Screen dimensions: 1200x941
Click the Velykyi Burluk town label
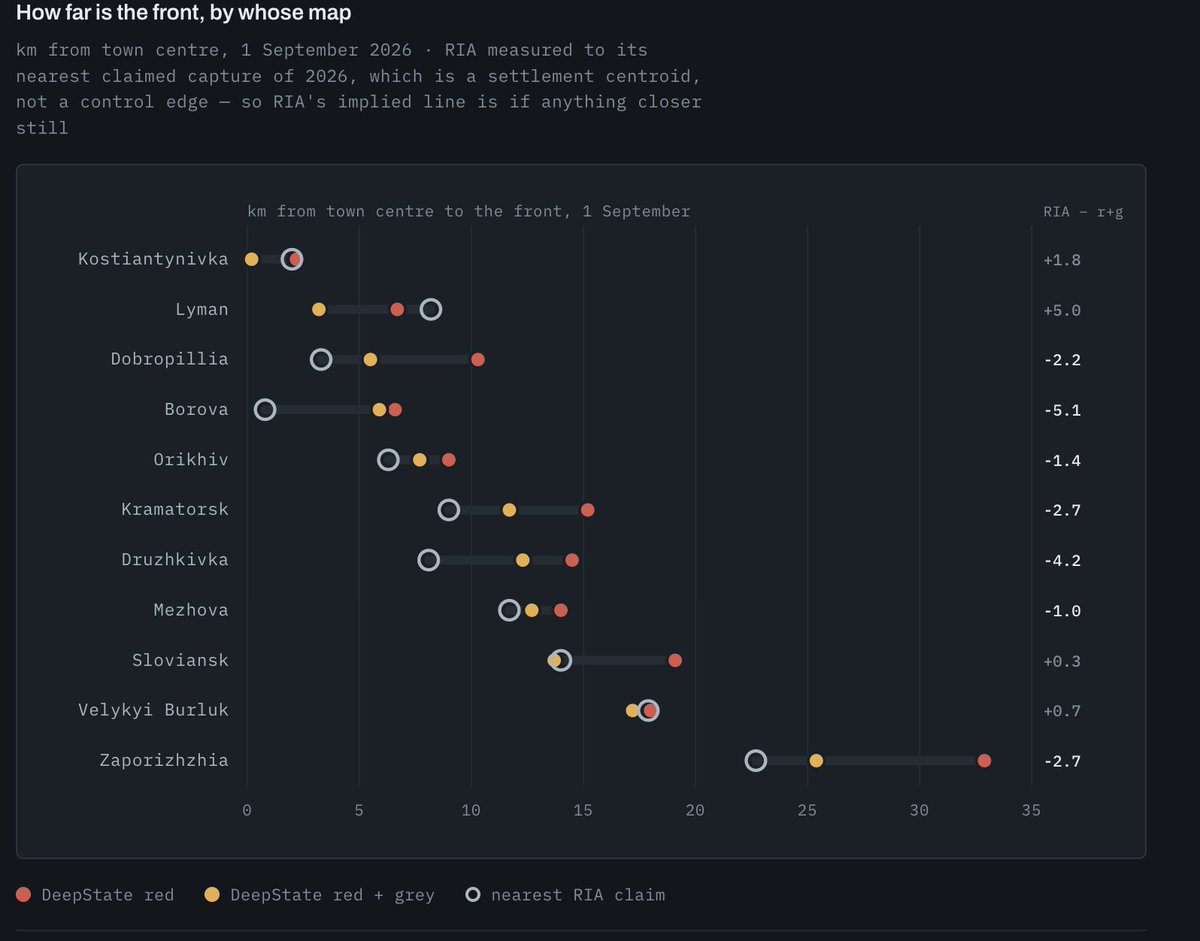point(153,709)
